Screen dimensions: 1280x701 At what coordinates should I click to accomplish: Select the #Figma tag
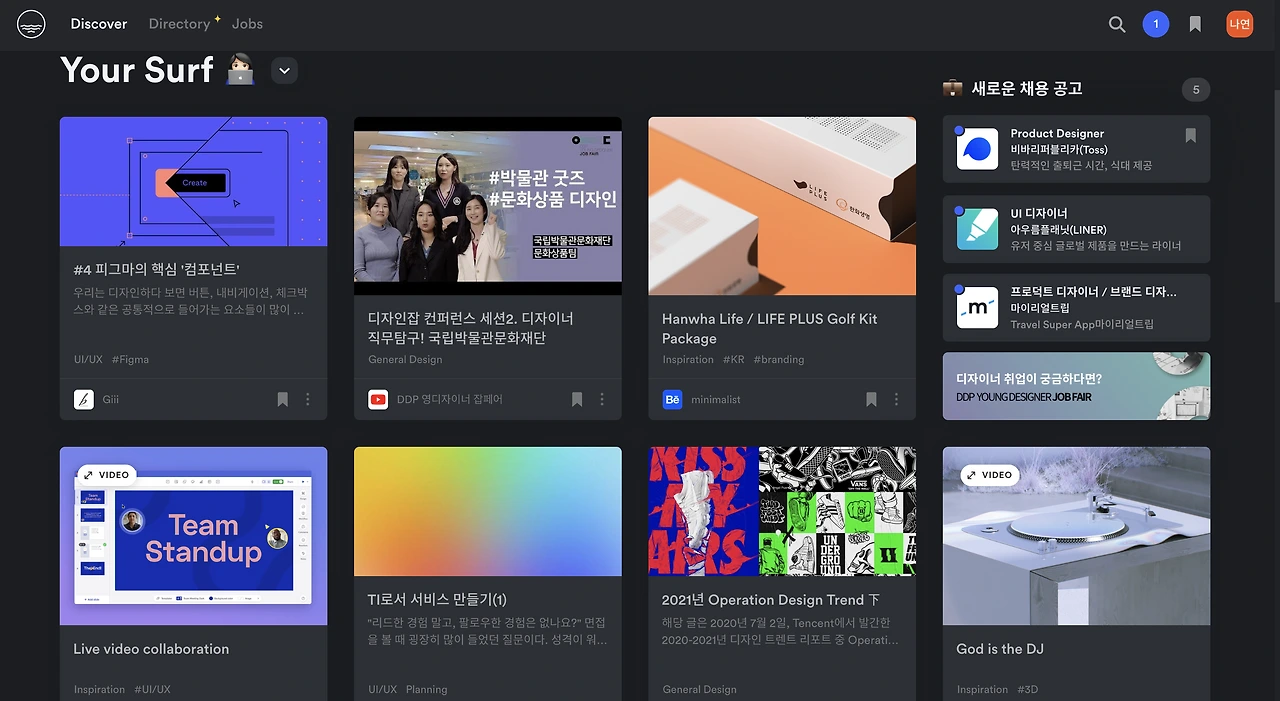(x=130, y=360)
